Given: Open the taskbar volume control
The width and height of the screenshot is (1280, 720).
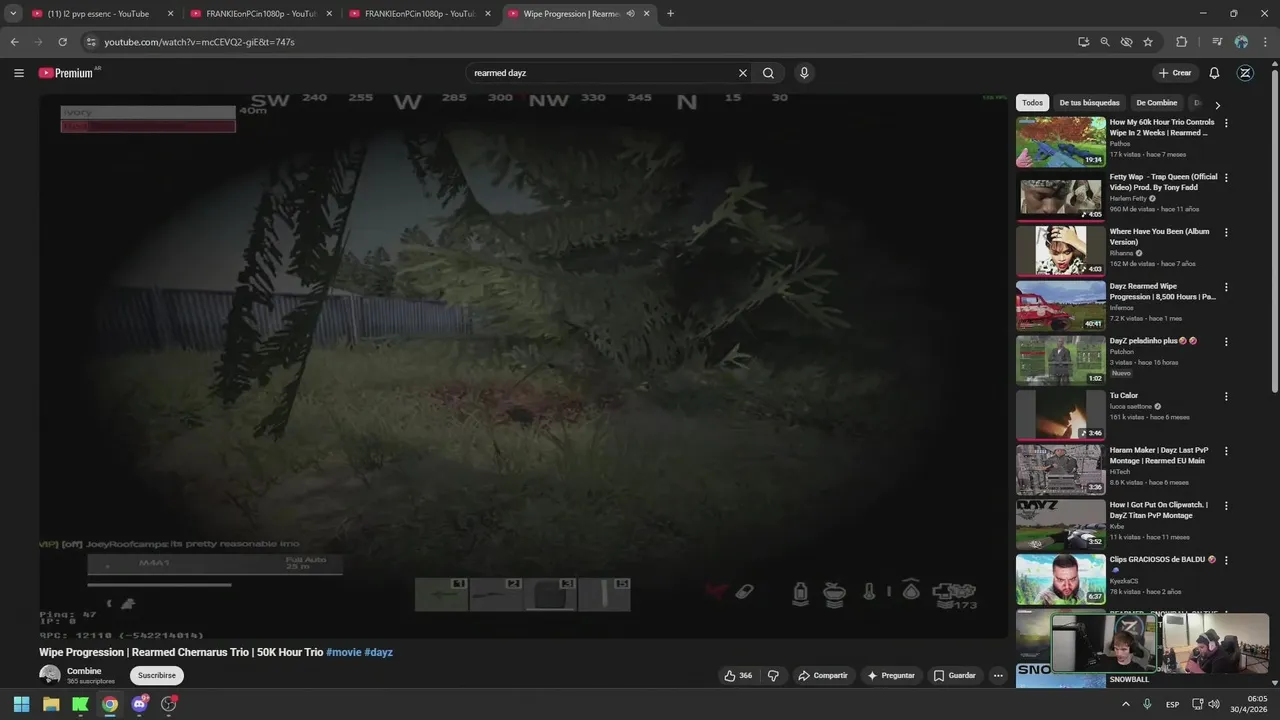Looking at the screenshot, I should [x=1213, y=704].
